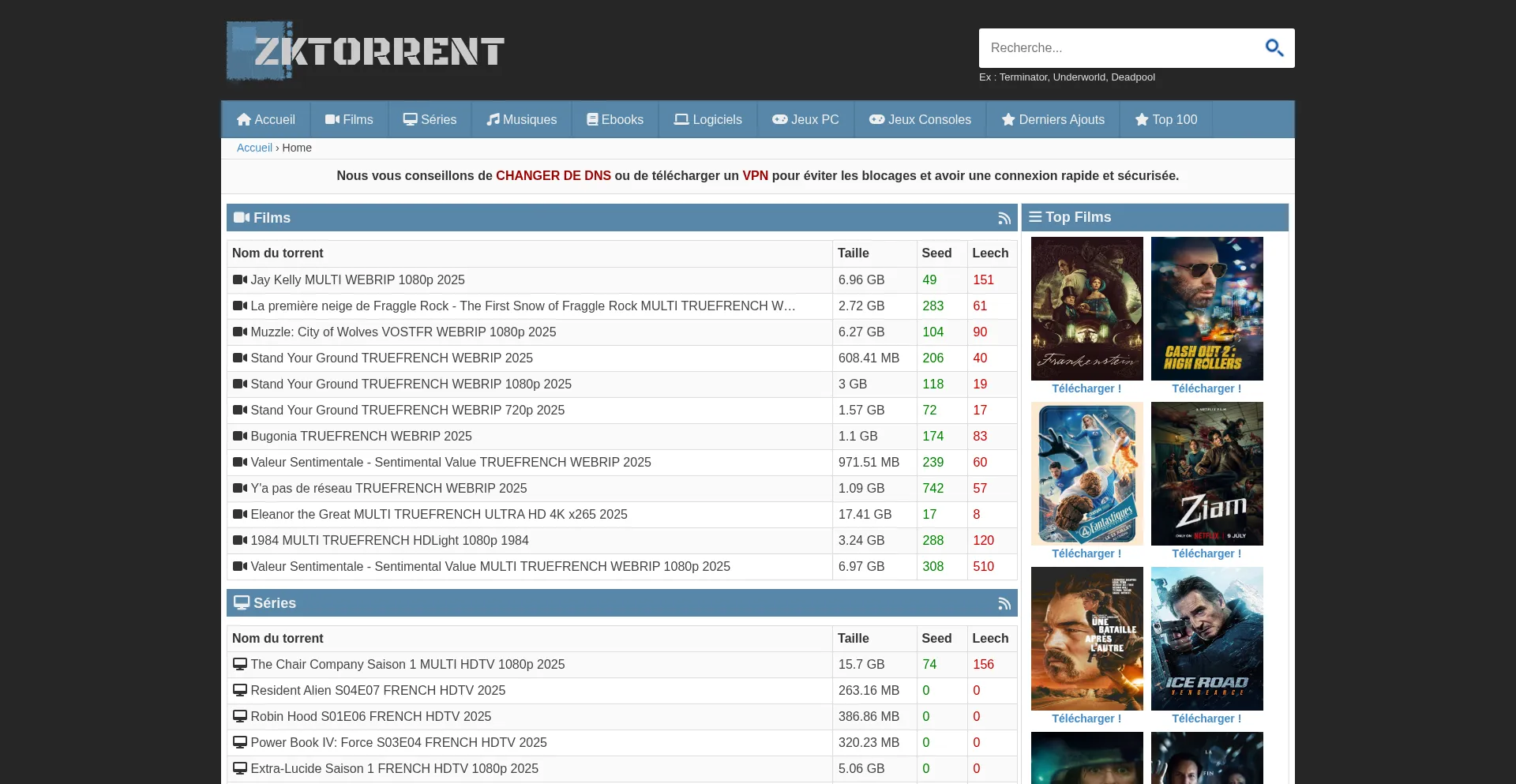This screenshot has height=784, width=1516.
Task: Click the monitor icon in Séries section header
Action: pos(242,603)
